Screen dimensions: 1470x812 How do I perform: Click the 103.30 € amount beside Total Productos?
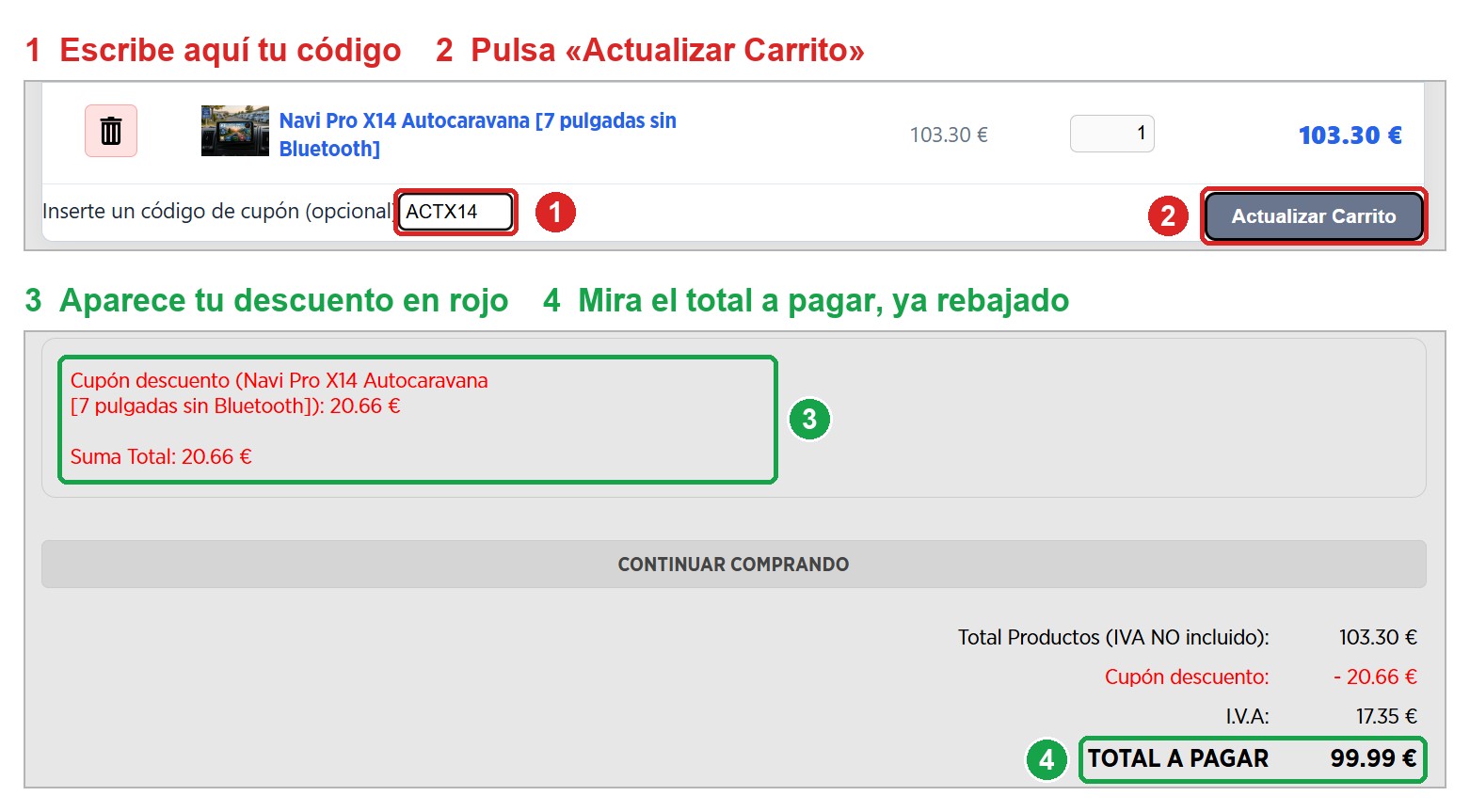pyautogui.click(x=1378, y=638)
